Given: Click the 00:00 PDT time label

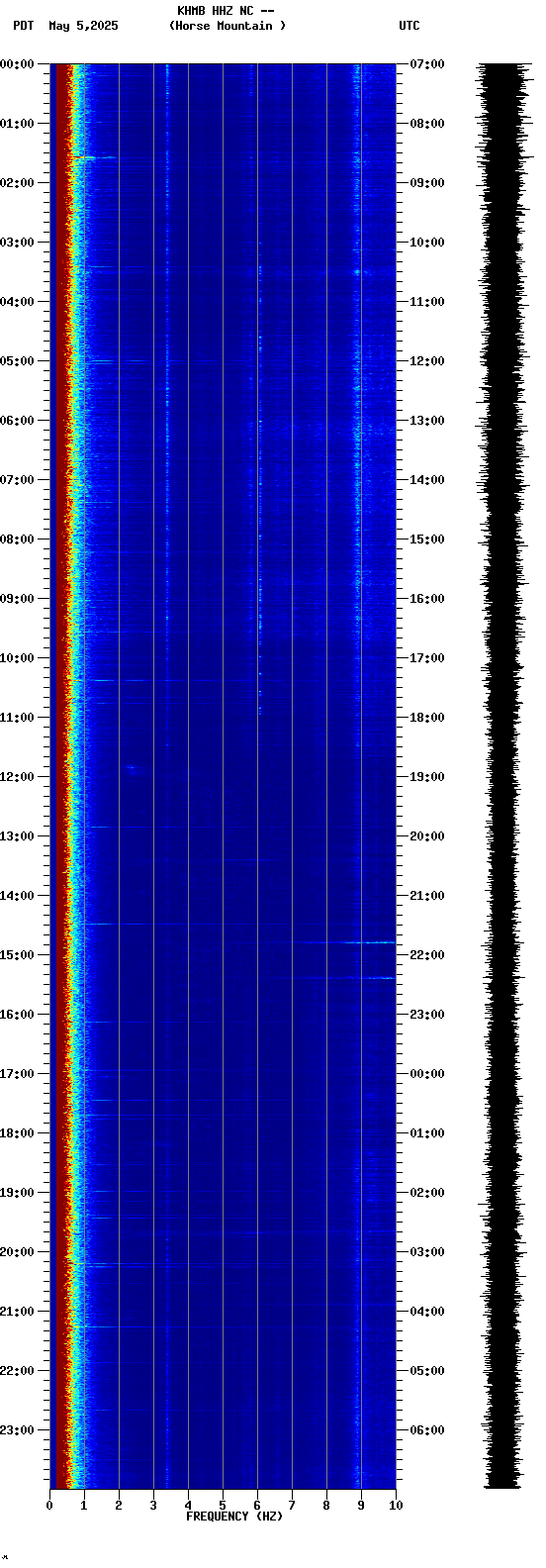Looking at the screenshot, I should coord(17,64).
